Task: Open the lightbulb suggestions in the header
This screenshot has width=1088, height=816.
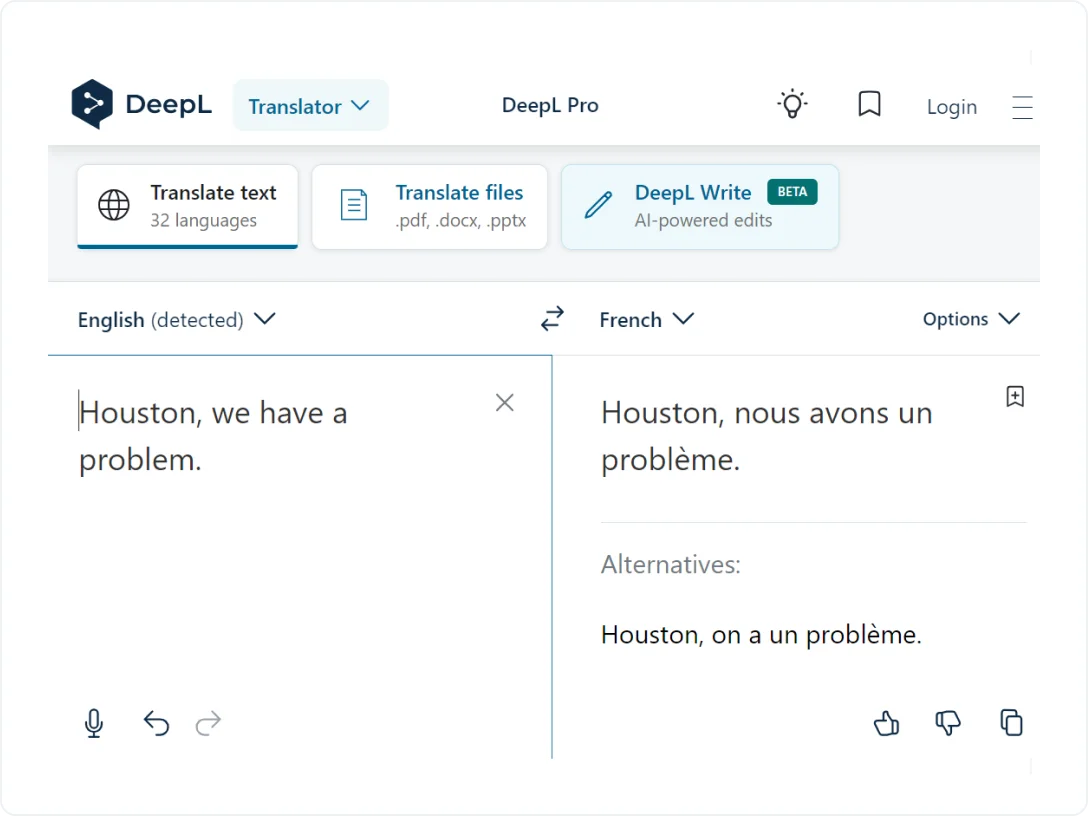Action: [x=792, y=103]
